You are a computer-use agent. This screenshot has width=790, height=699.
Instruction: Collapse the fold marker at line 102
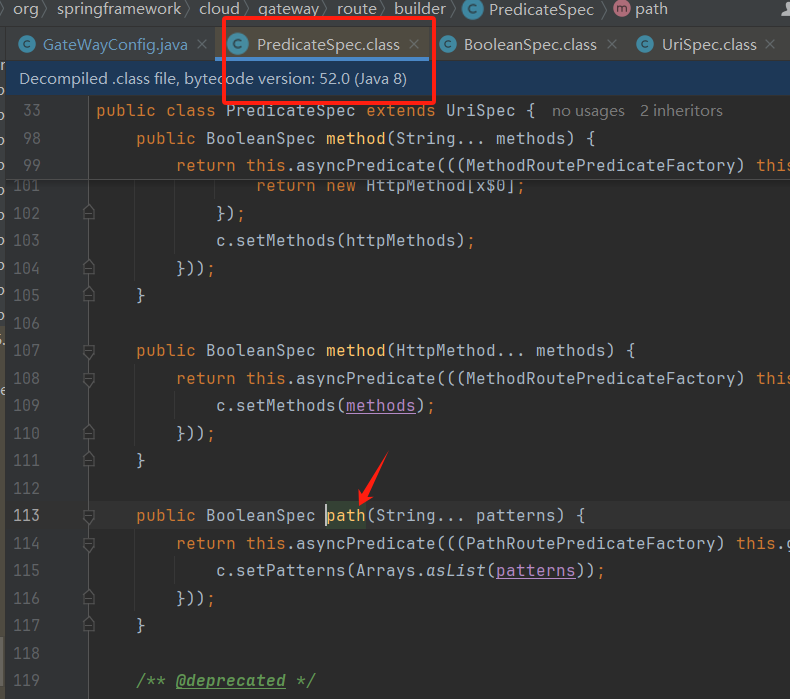coord(89,213)
